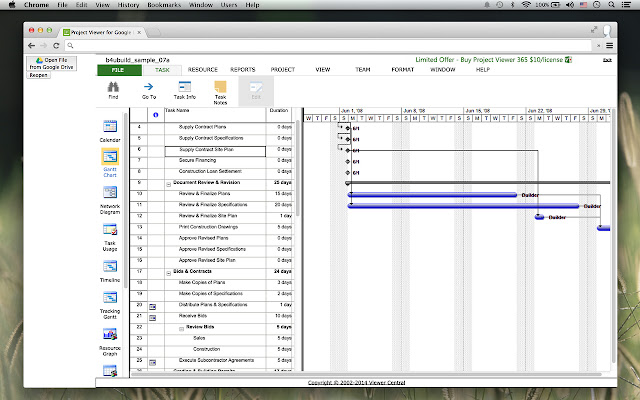Open the HELP ribbon tab
640x400 pixels.
[482, 70]
